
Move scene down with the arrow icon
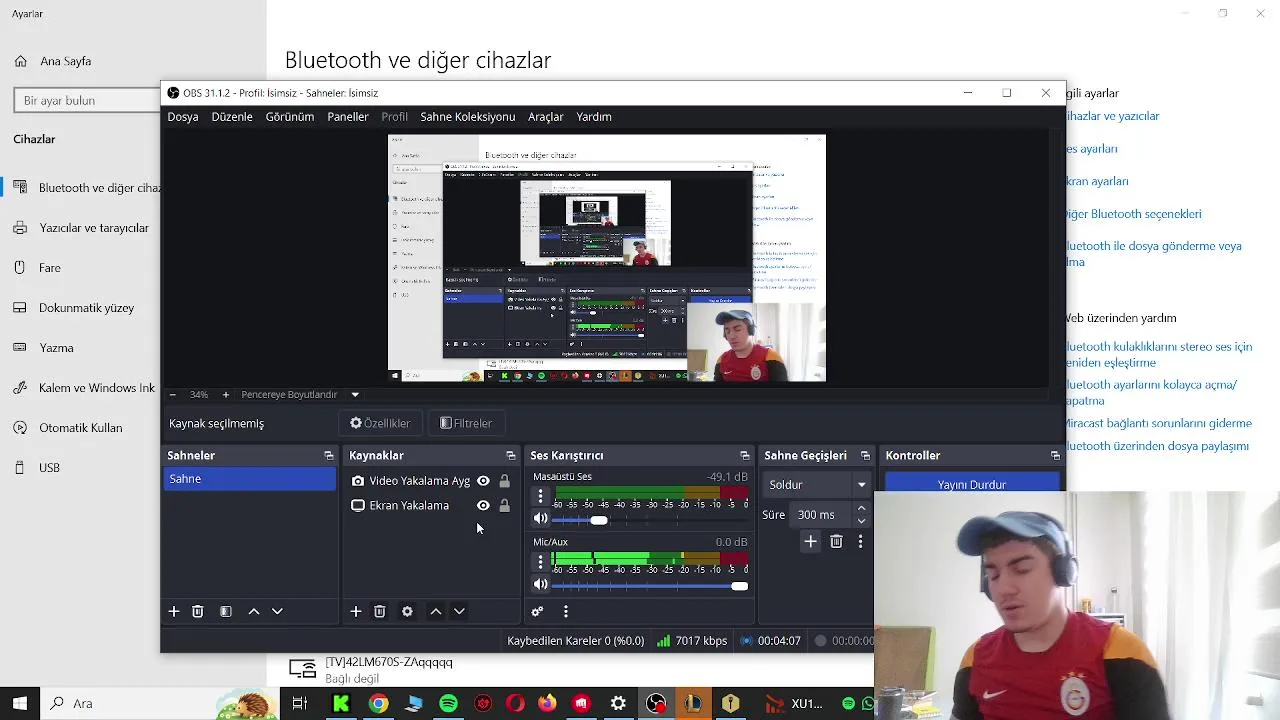coord(277,611)
